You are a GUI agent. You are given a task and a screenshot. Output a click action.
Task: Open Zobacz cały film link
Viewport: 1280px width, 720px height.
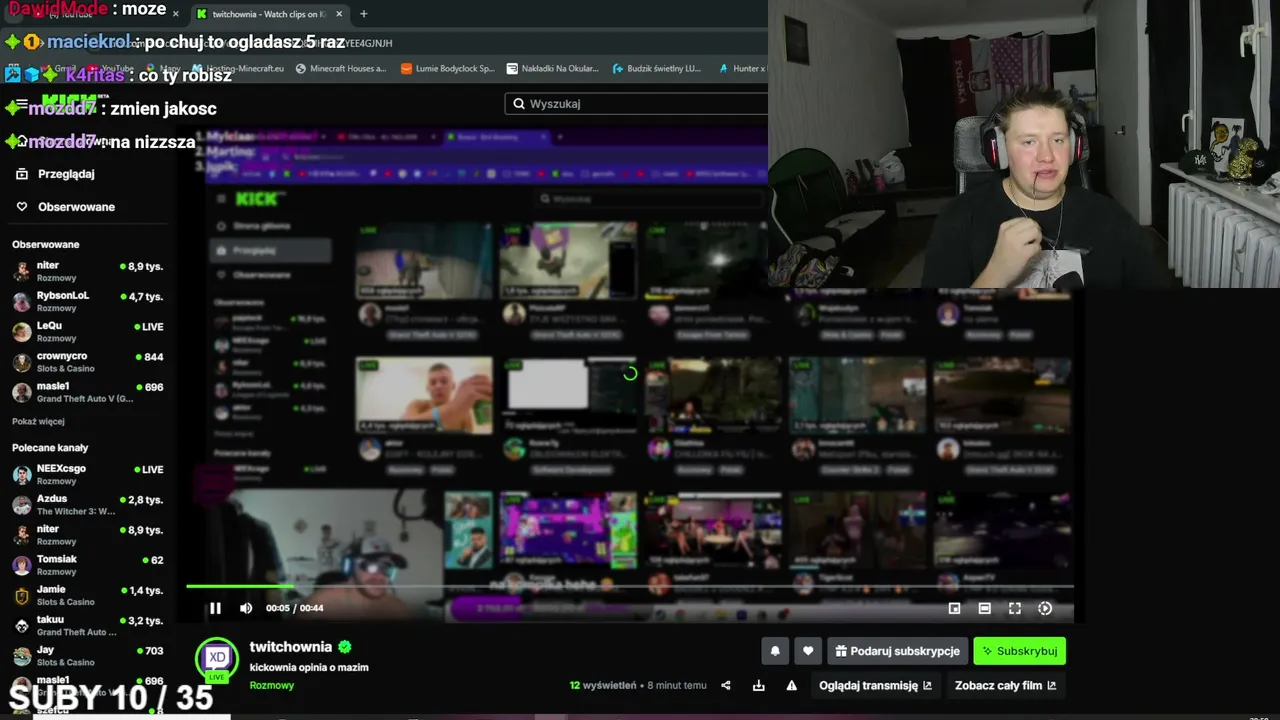(x=1005, y=686)
